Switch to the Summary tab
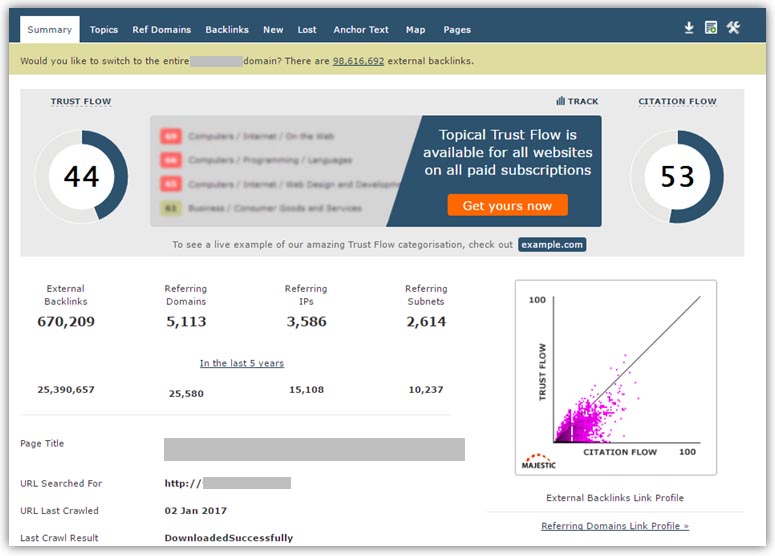Screen dimensions: 775x556 coord(49,29)
